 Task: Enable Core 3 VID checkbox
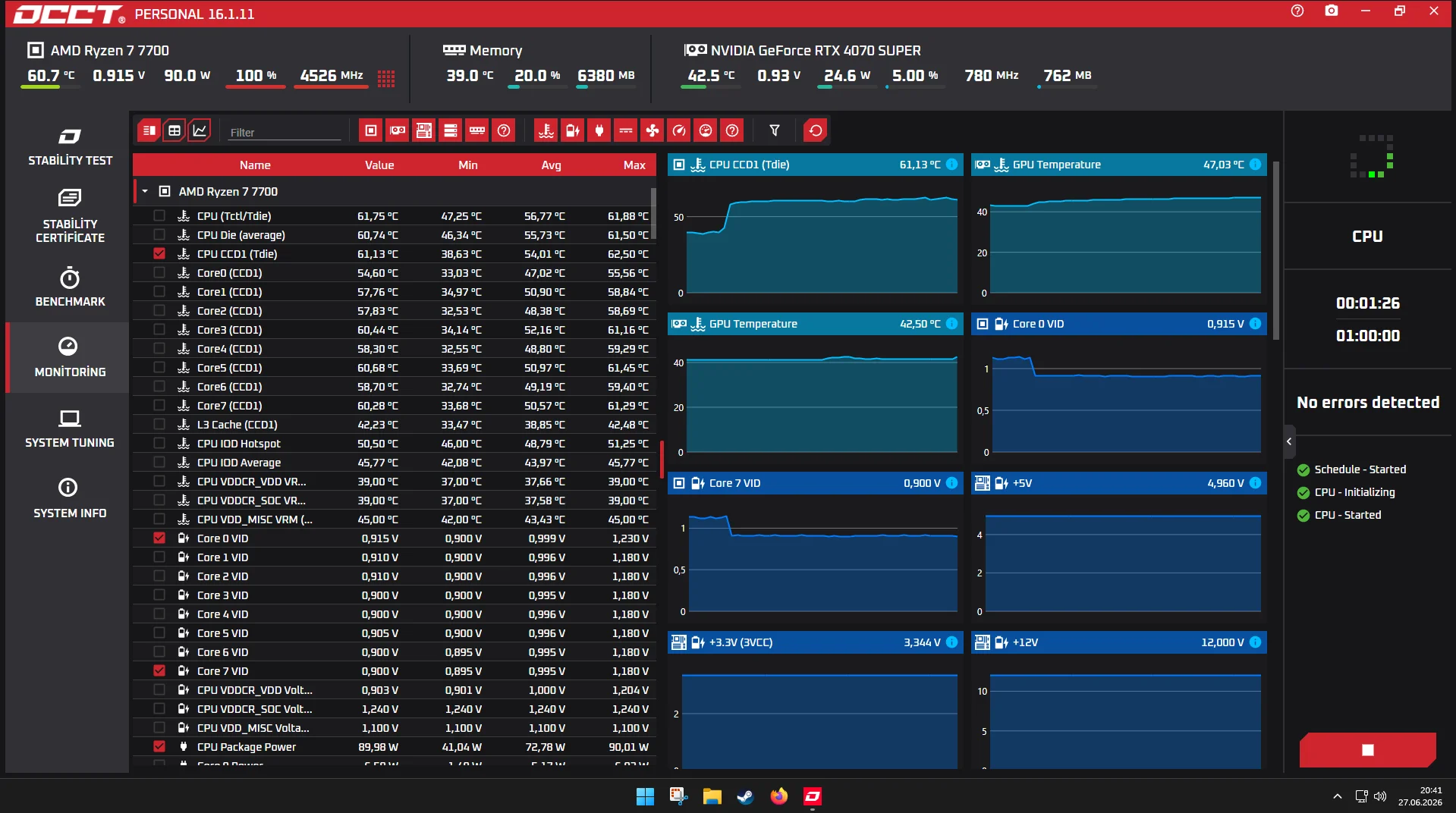pyautogui.click(x=159, y=595)
